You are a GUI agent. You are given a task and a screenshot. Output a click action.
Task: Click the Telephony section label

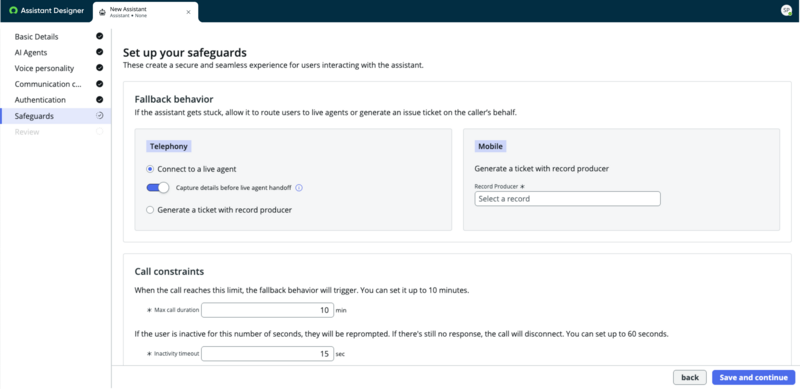click(x=169, y=147)
